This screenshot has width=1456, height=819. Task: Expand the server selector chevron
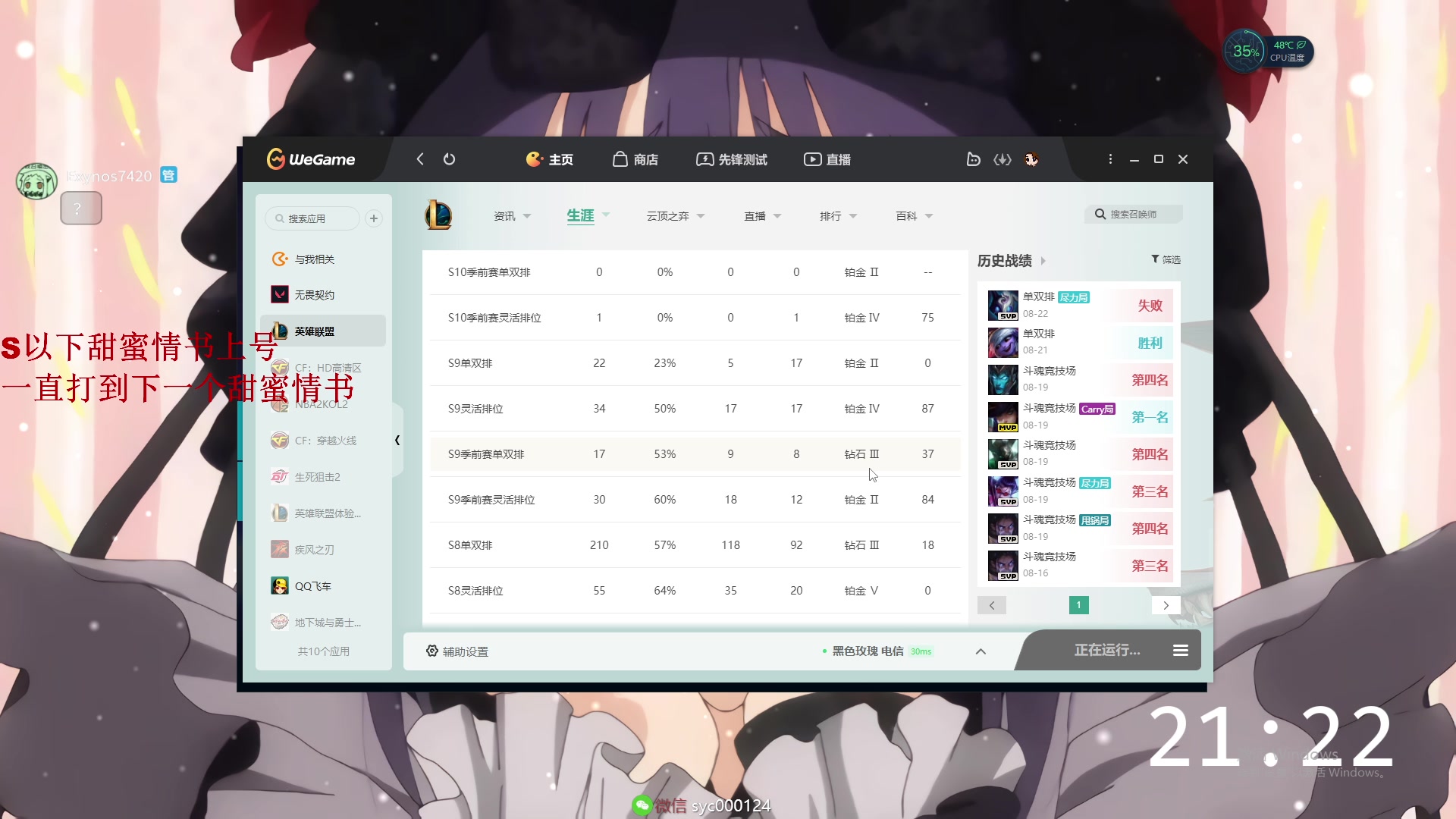(x=981, y=651)
